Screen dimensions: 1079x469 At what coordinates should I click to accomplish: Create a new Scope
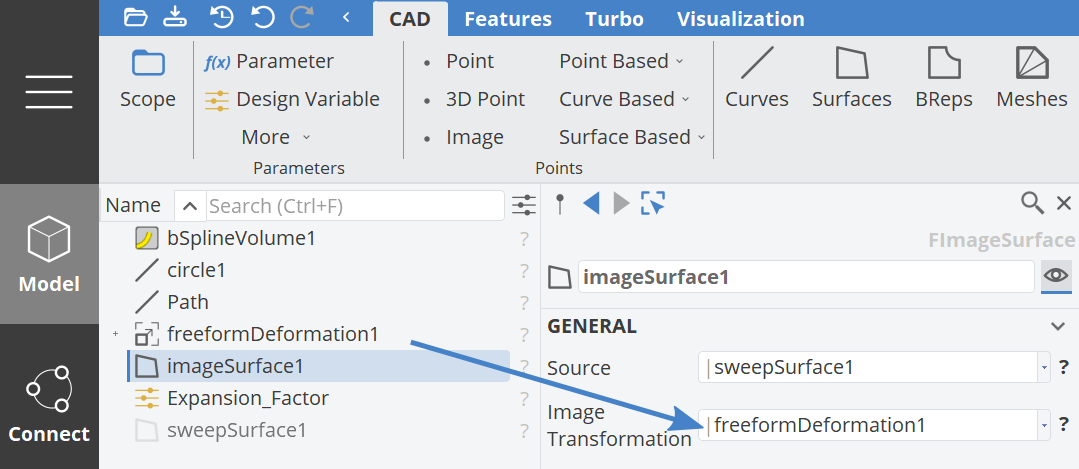pos(148,80)
